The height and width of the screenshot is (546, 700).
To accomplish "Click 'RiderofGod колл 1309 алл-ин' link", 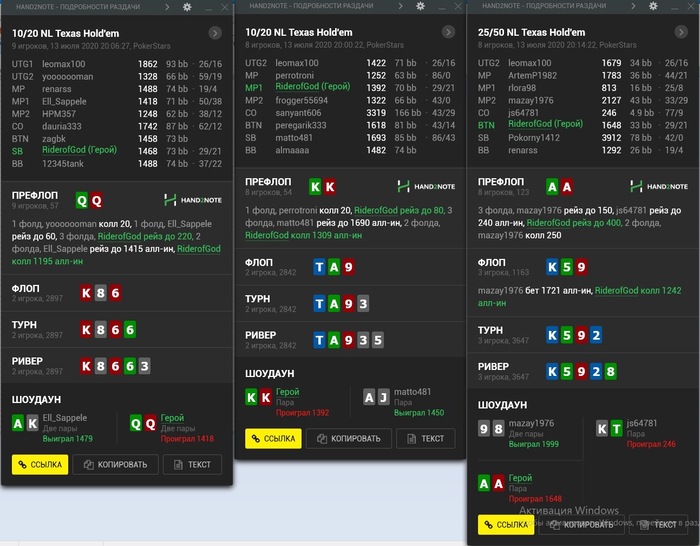I will pyautogui.click(x=304, y=235).
